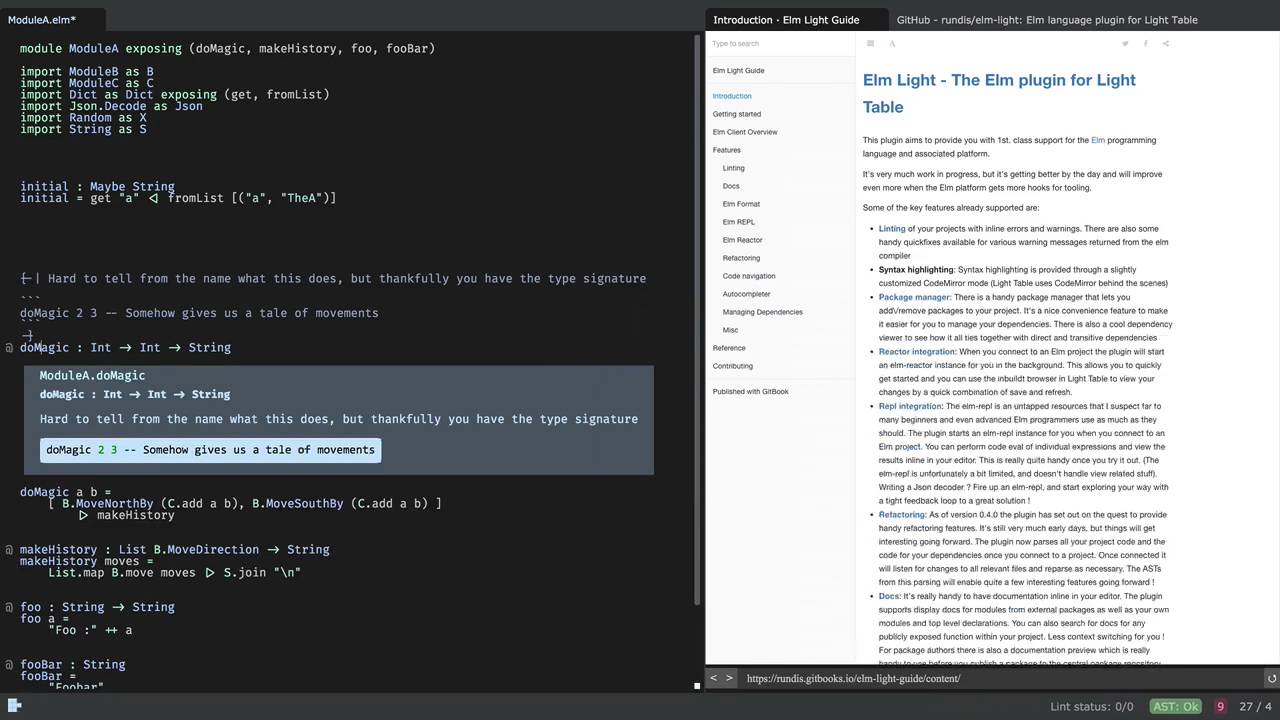Viewport: 1280px width, 720px height.
Task: Click the gutter marker beside makeHistory signature
Action: coord(9,550)
